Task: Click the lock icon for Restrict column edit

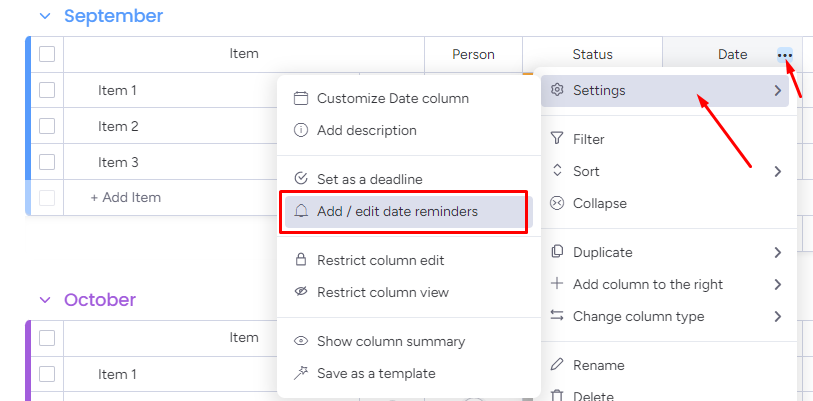Action: [301, 260]
